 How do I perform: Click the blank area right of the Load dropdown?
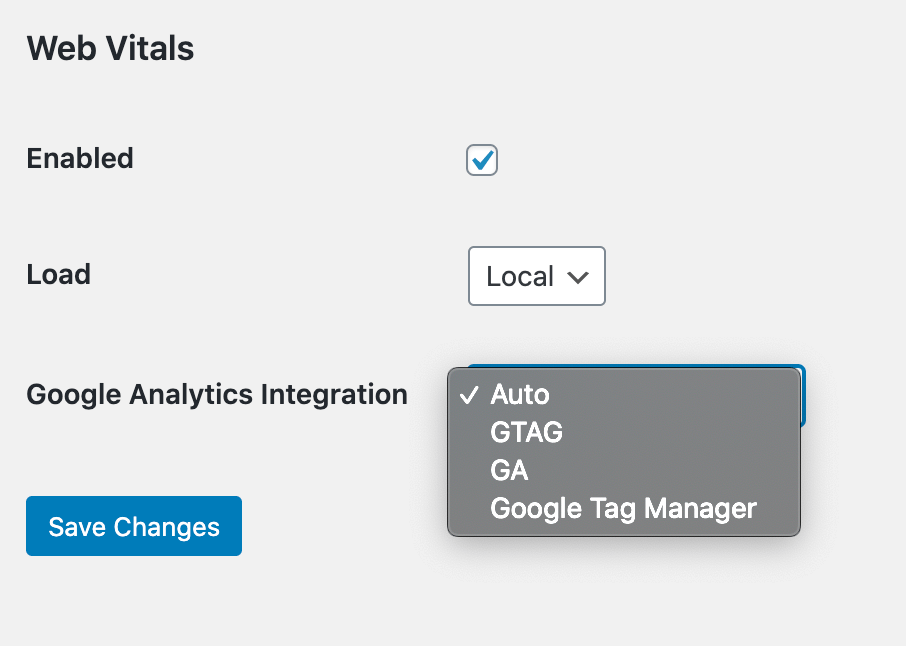click(x=751, y=276)
